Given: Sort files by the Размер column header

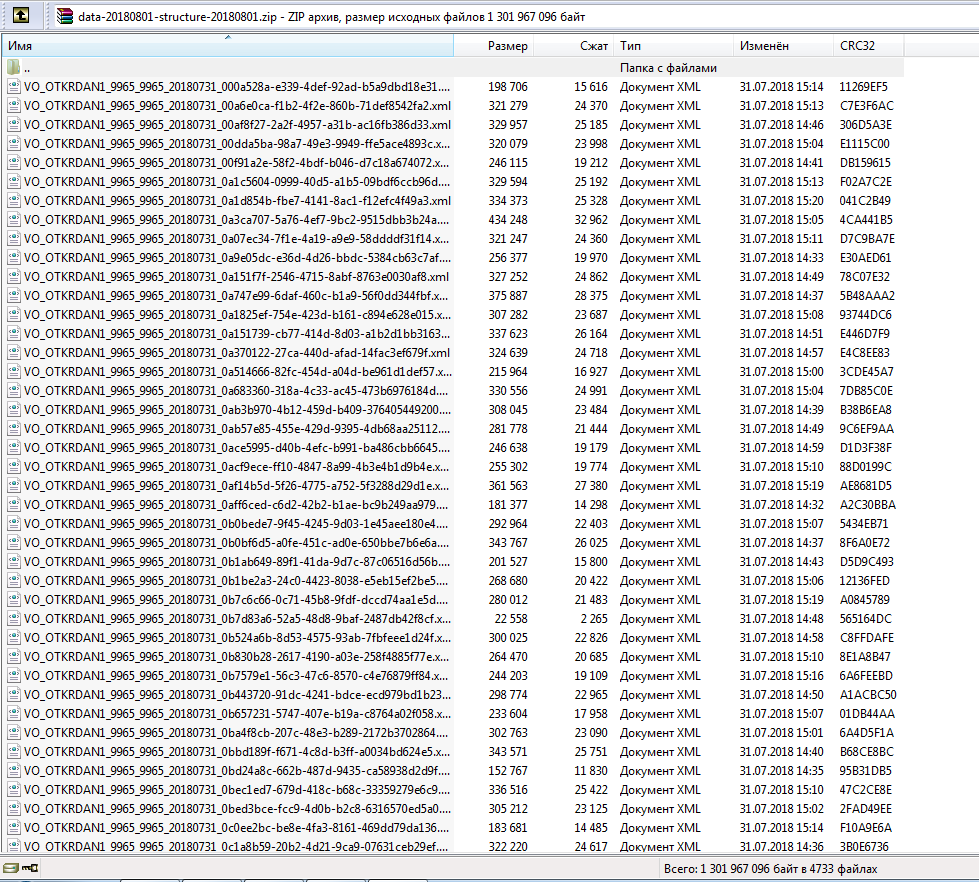Looking at the screenshot, I should click(x=507, y=46).
